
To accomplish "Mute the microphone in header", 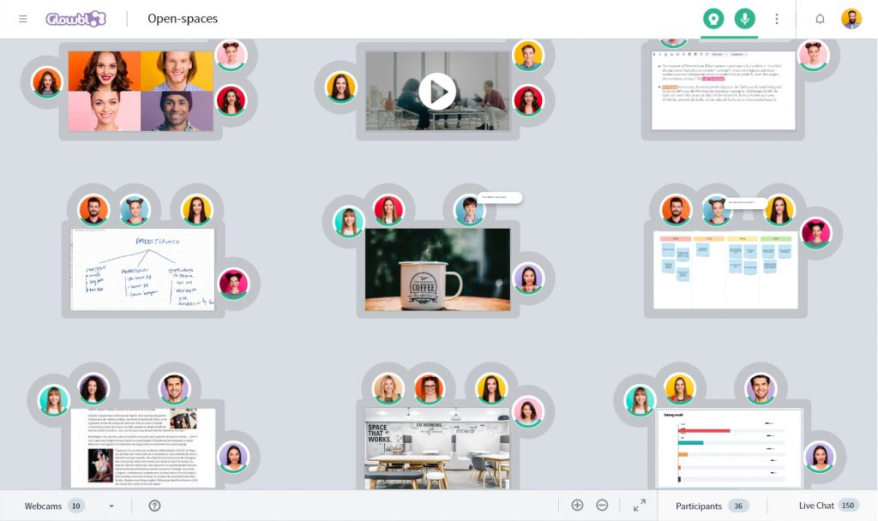I will click(744, 19).
